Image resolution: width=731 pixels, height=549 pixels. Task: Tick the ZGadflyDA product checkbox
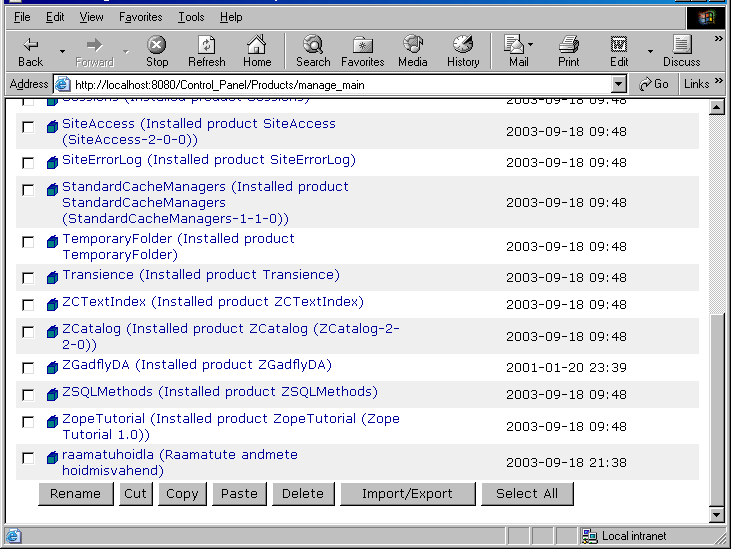point(28,368)
